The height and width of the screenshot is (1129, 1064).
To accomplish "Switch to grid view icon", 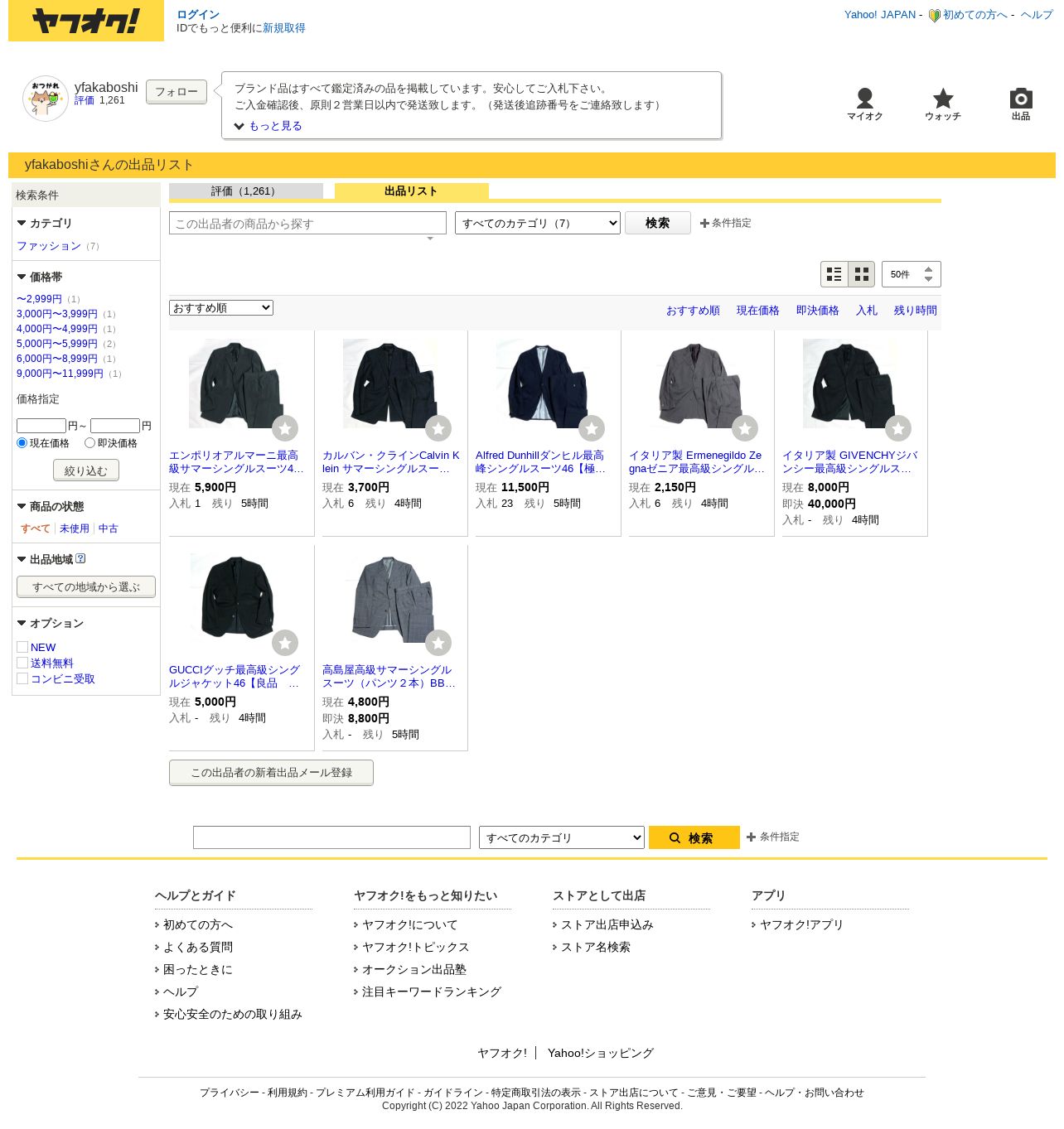I will coord(862,274).
